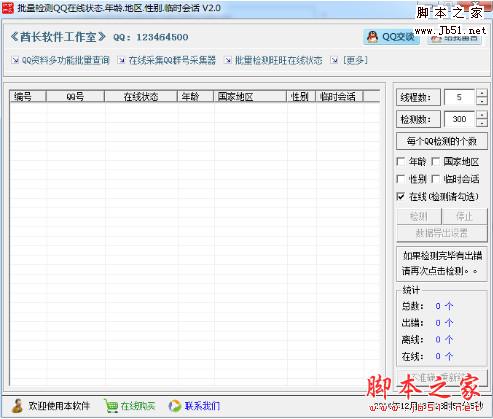Sort by 临时会话 column header
The height and width of the screenshot is (419, 493).
(x=339, y=97)
